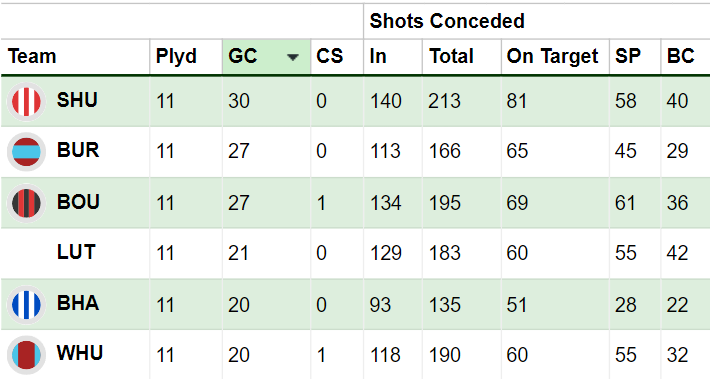The height and width of the screenshot is (383, 710).
Task: Select the Total shots column header
Action: click(x=451, y=57)
